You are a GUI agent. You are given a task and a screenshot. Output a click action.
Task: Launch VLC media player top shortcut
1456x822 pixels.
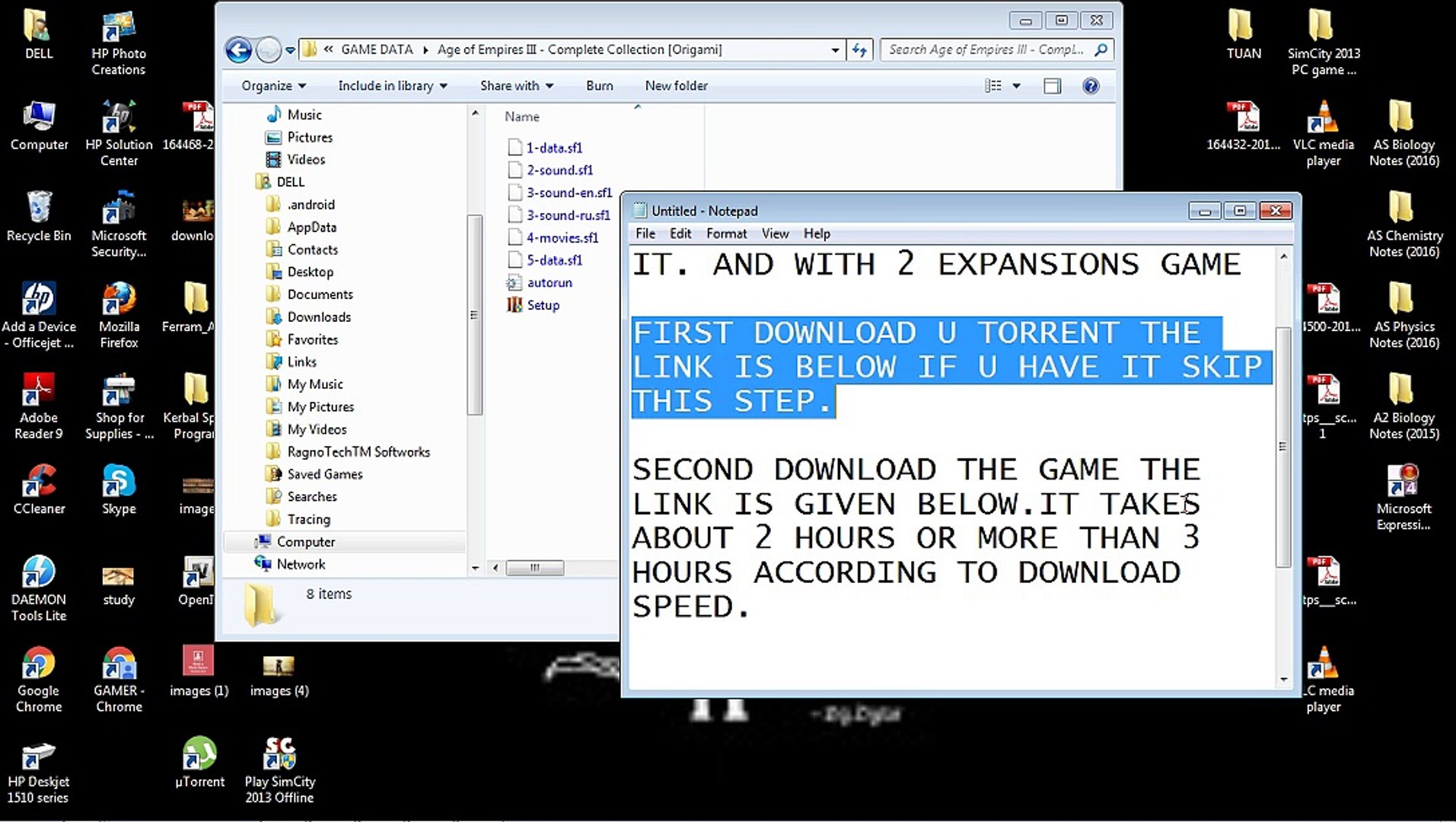pos(1323,133)
